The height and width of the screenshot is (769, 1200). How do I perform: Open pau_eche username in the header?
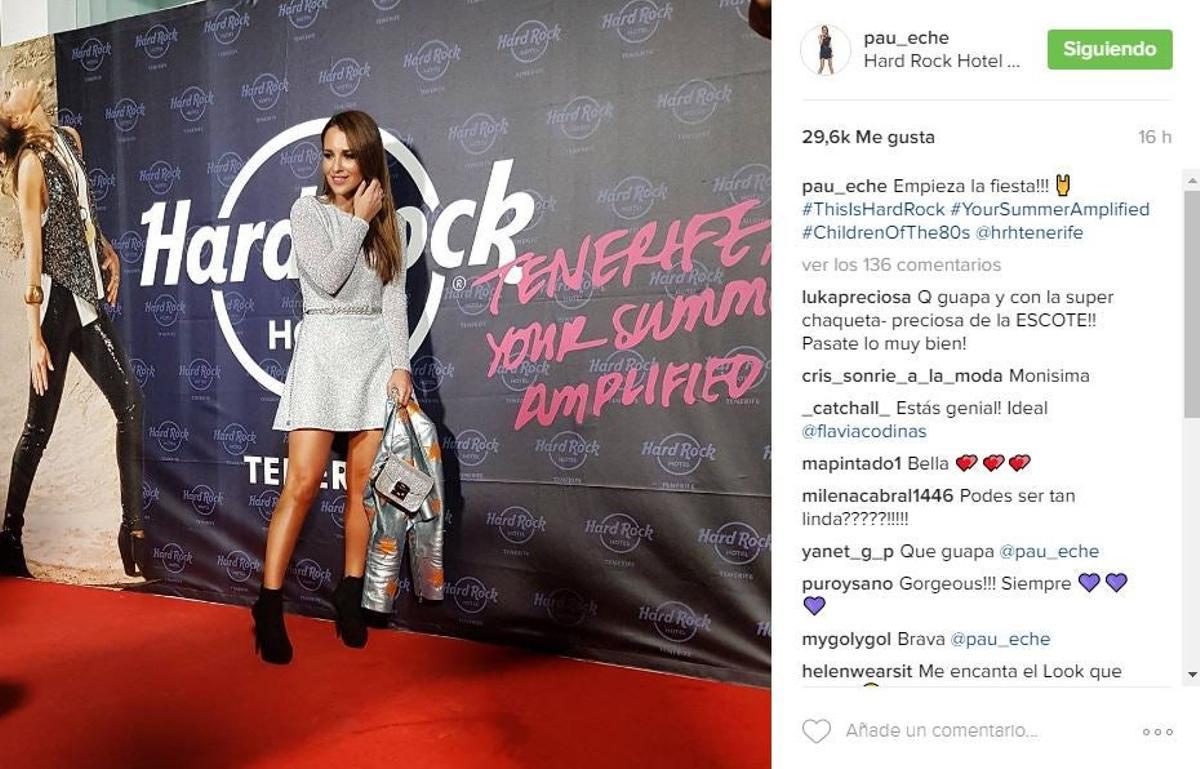pyautogui.click(x=906, y=38)
